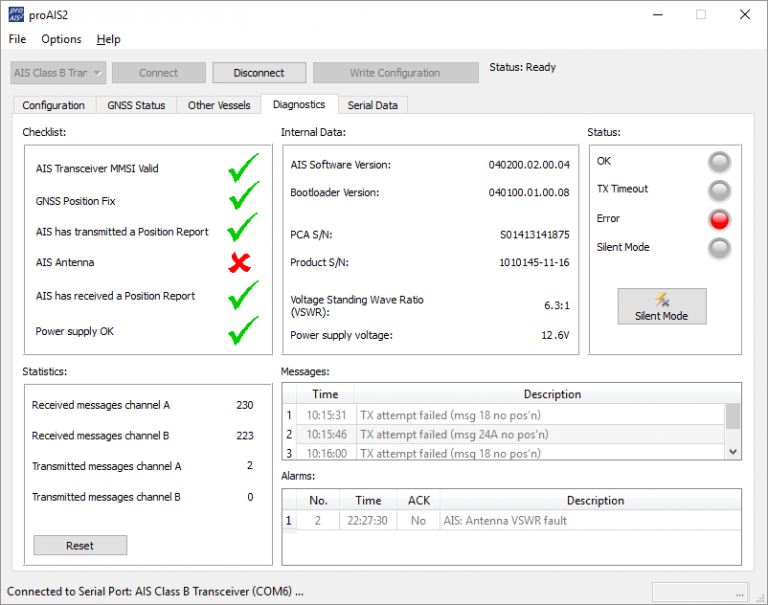
Task: Open the Options menu
Action: 61,39
